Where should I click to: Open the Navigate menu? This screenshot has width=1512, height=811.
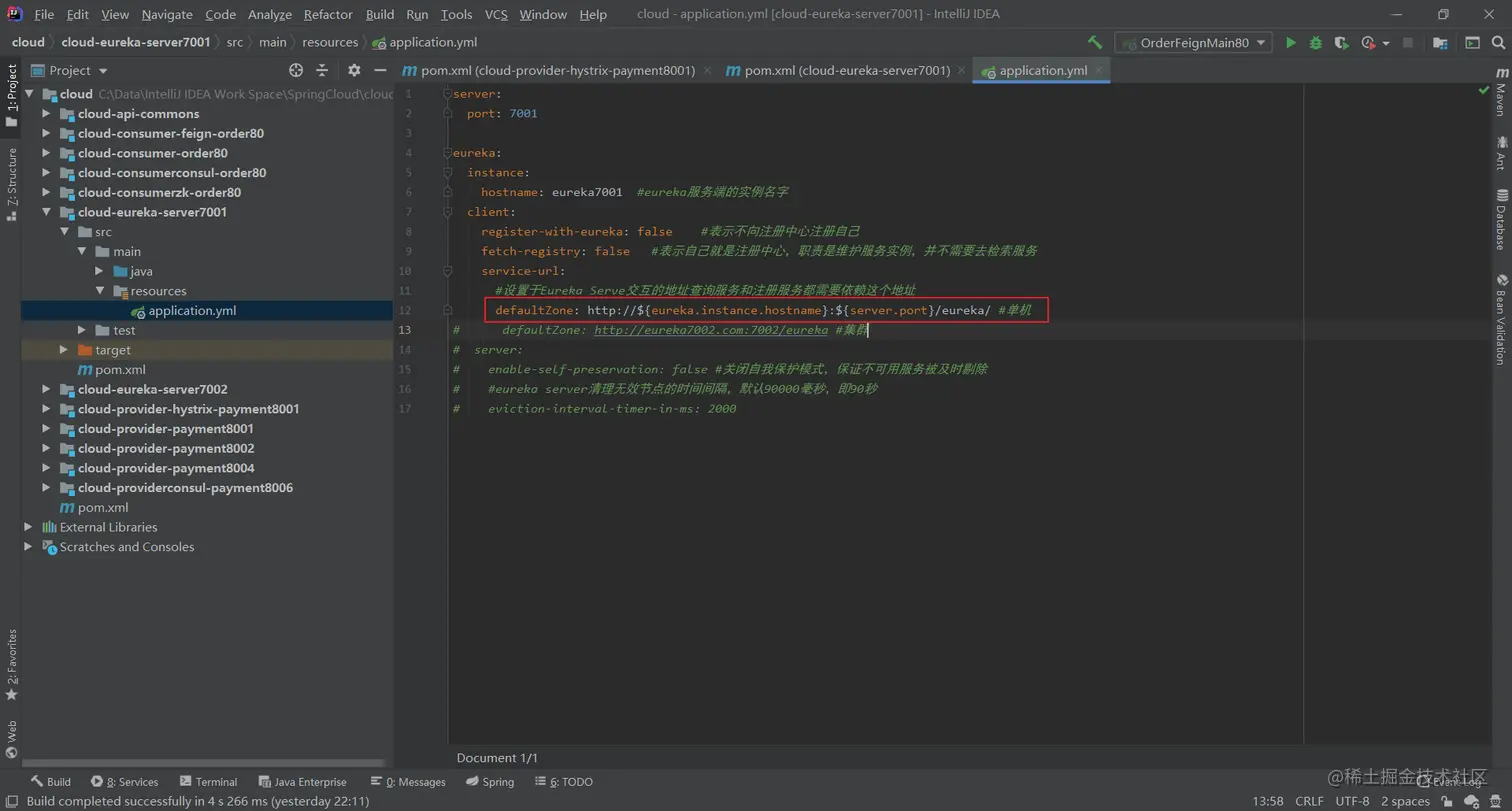167,14
